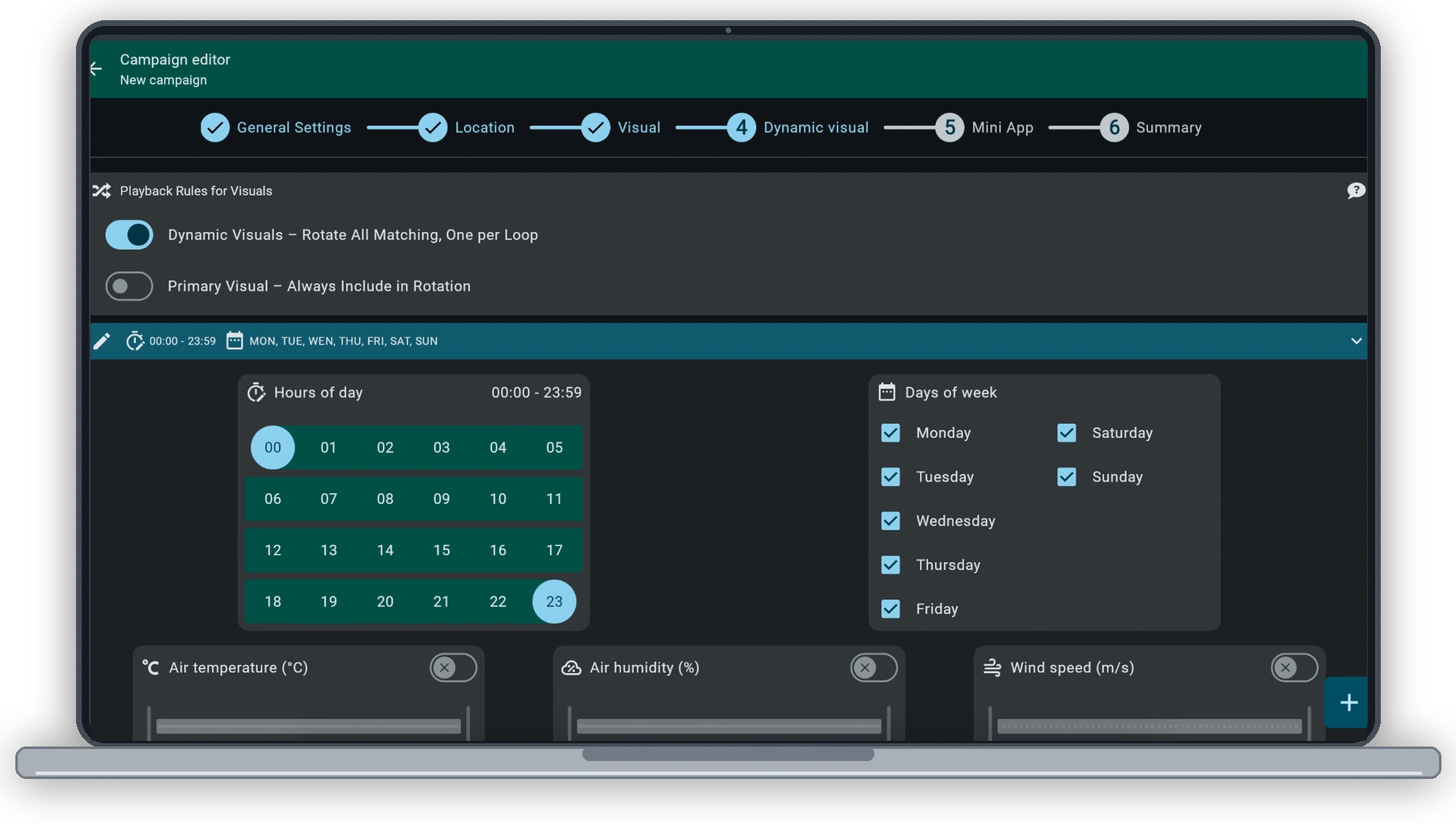Uncheck the Wednesday checkbox
The image size is (1456, 825).
tap(891, 521)
